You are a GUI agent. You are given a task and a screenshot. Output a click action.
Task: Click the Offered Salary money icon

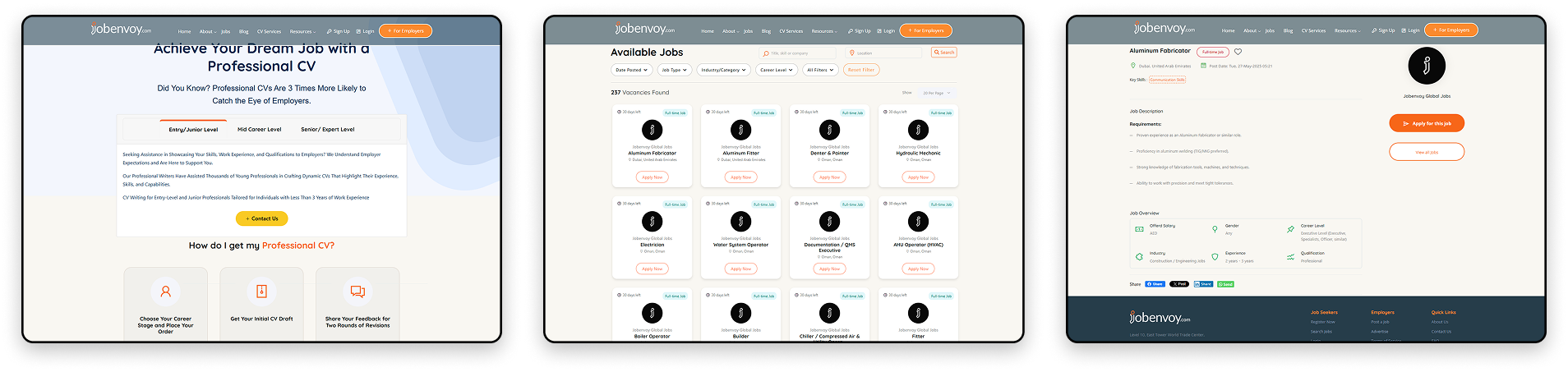point(1139,229)
